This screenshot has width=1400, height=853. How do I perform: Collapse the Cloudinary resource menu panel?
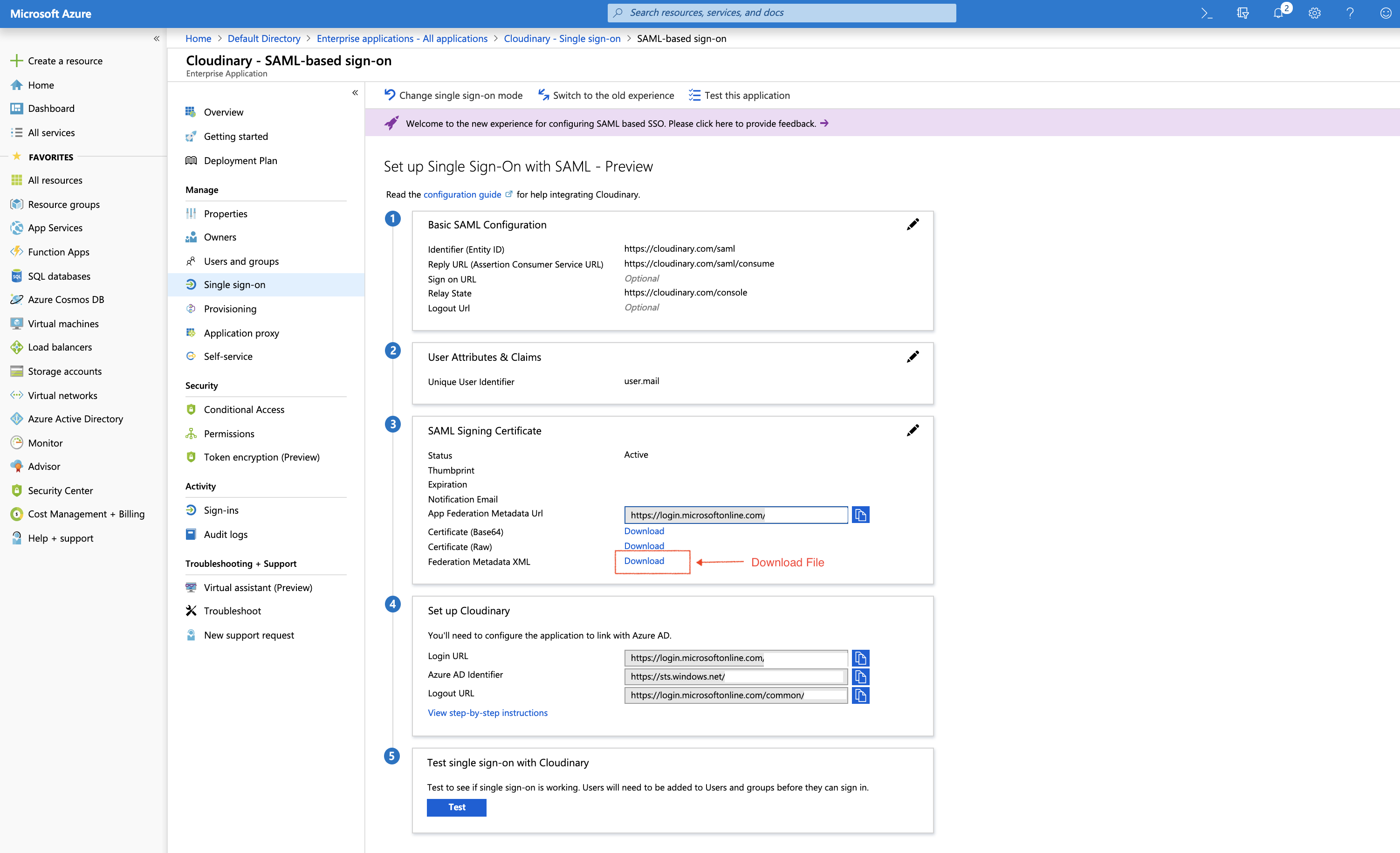click(355, 93)
